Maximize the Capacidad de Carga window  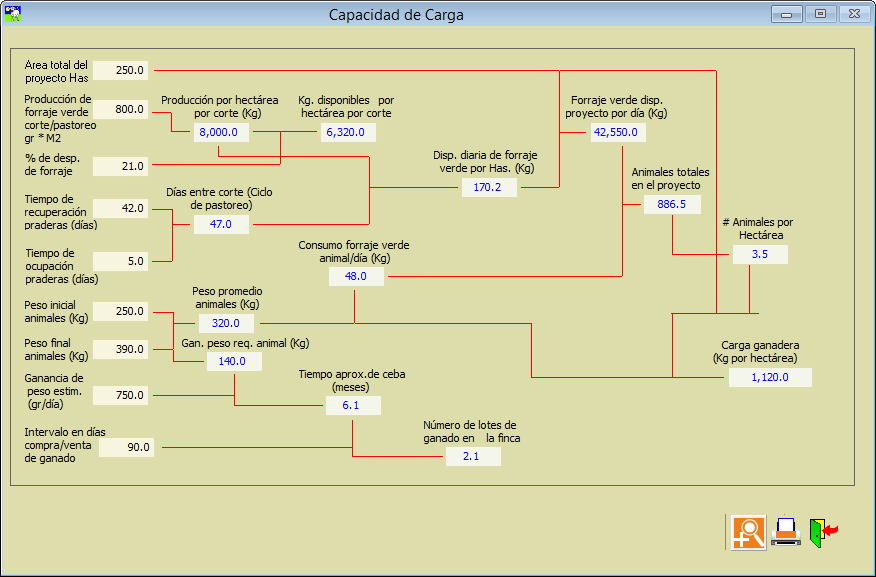(820, 14)
